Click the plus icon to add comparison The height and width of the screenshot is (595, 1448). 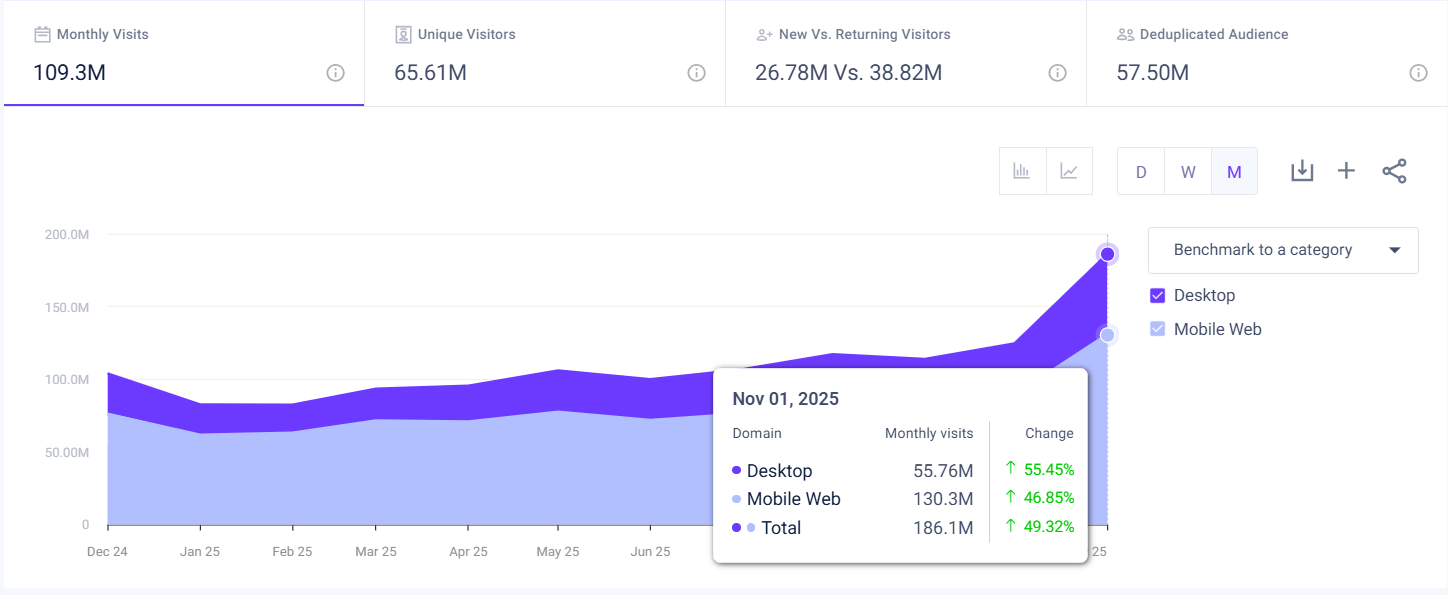point(1347,171)
